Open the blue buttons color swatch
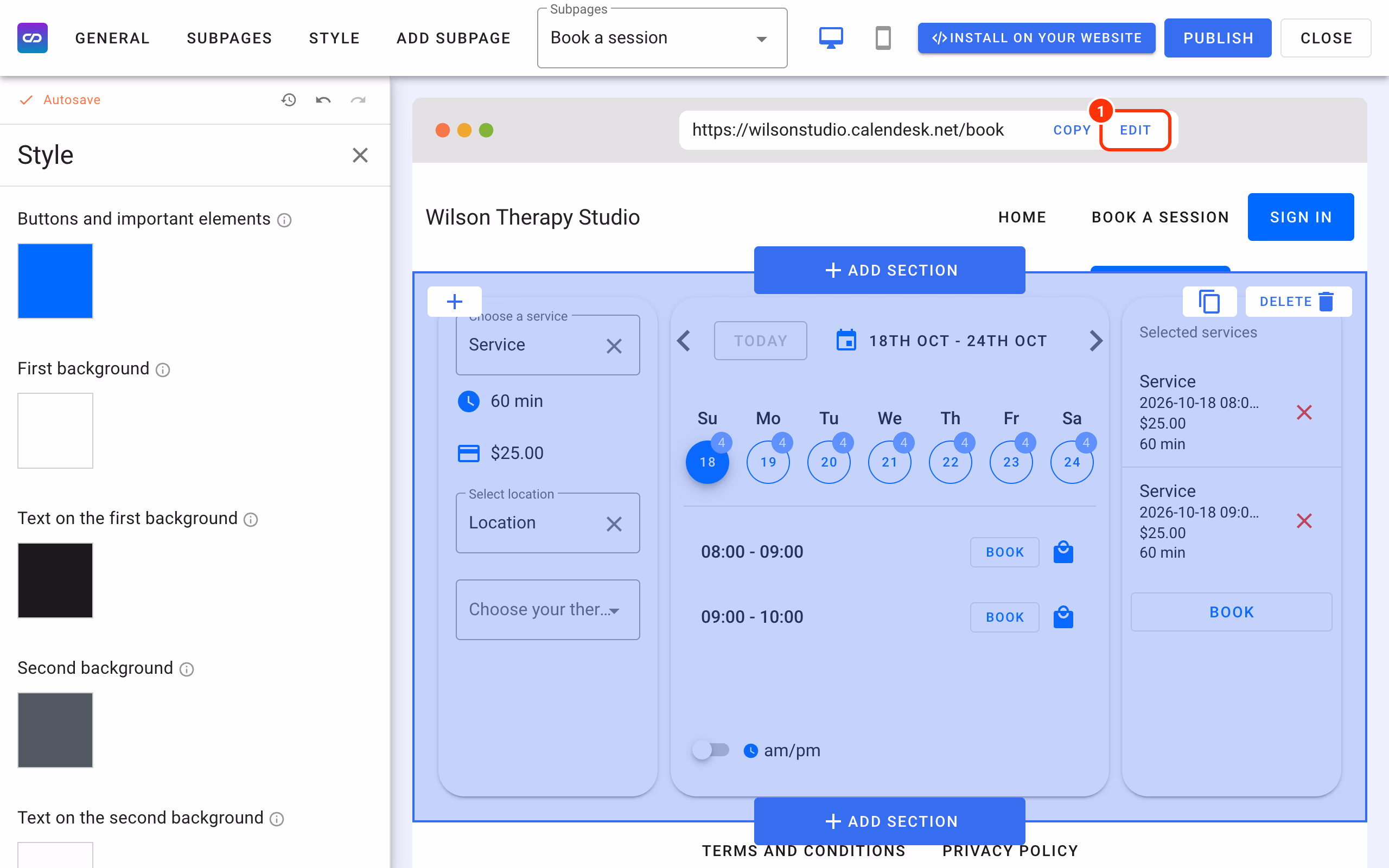1389x868 pixels. pos(55,280)
